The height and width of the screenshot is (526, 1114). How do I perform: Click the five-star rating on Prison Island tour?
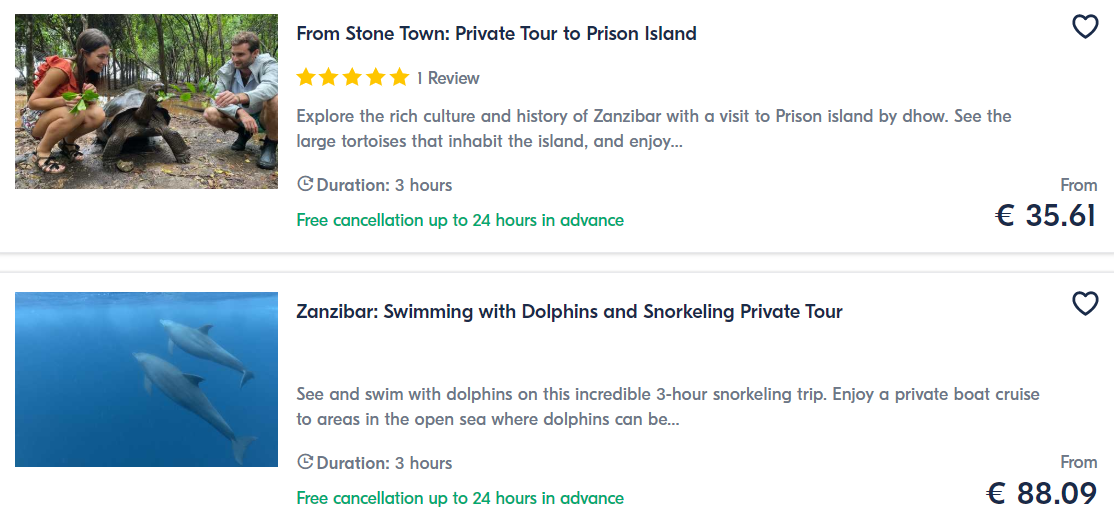coord(353,77)
